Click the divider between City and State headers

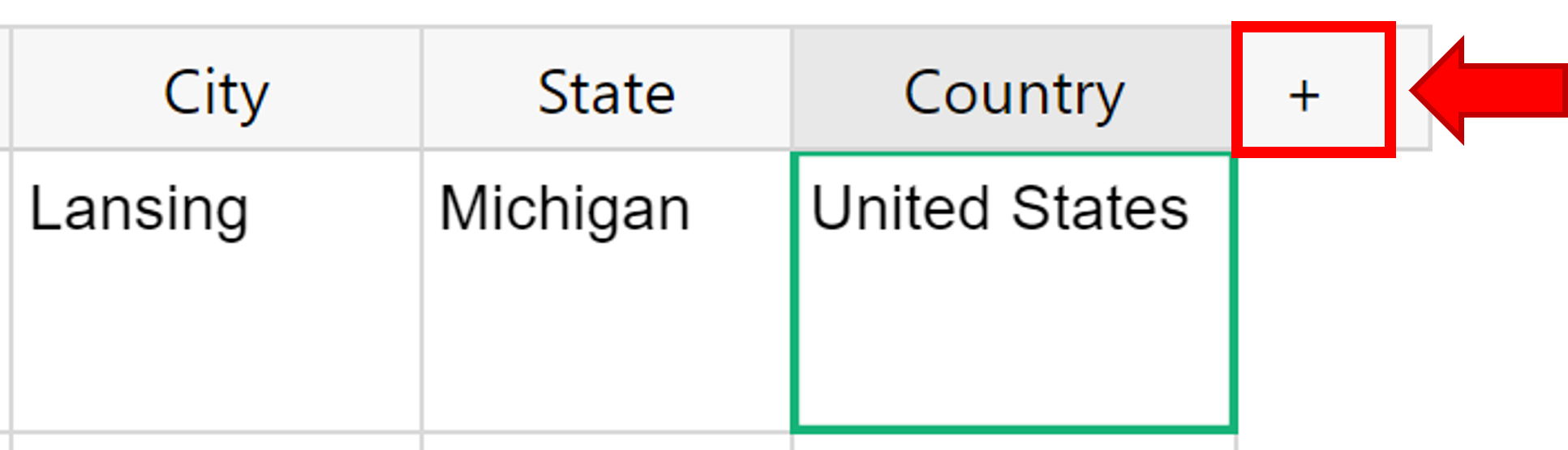(422, 89)
